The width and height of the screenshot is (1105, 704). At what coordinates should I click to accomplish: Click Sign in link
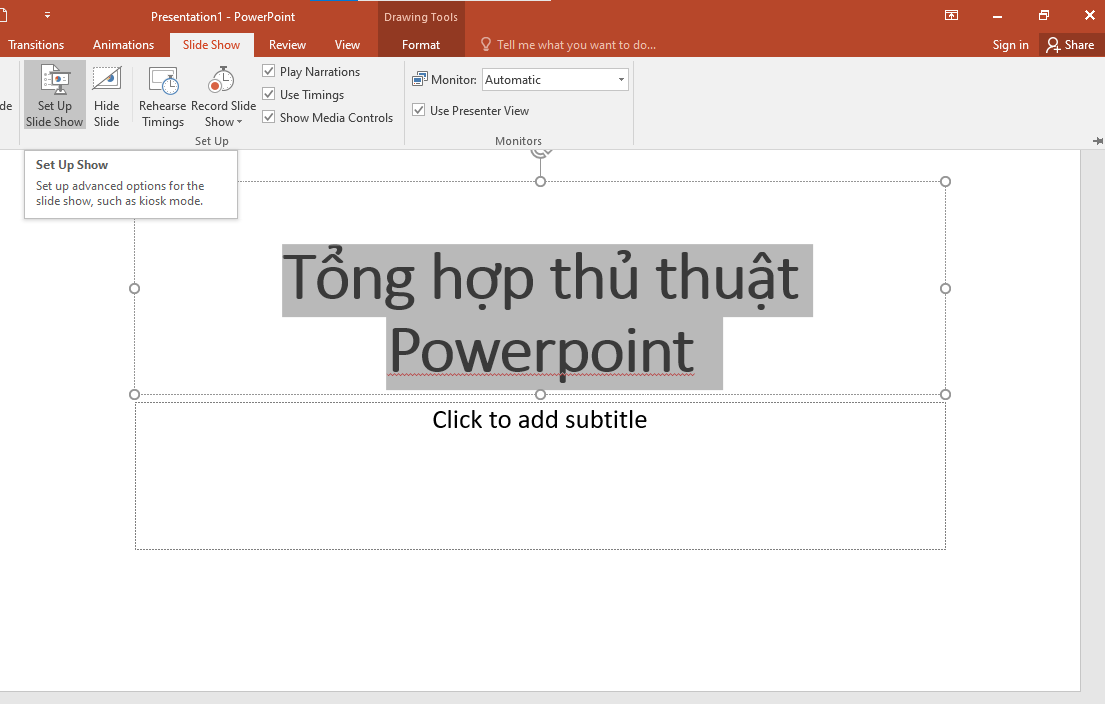pyautogui.click(x=1011, y=45)
